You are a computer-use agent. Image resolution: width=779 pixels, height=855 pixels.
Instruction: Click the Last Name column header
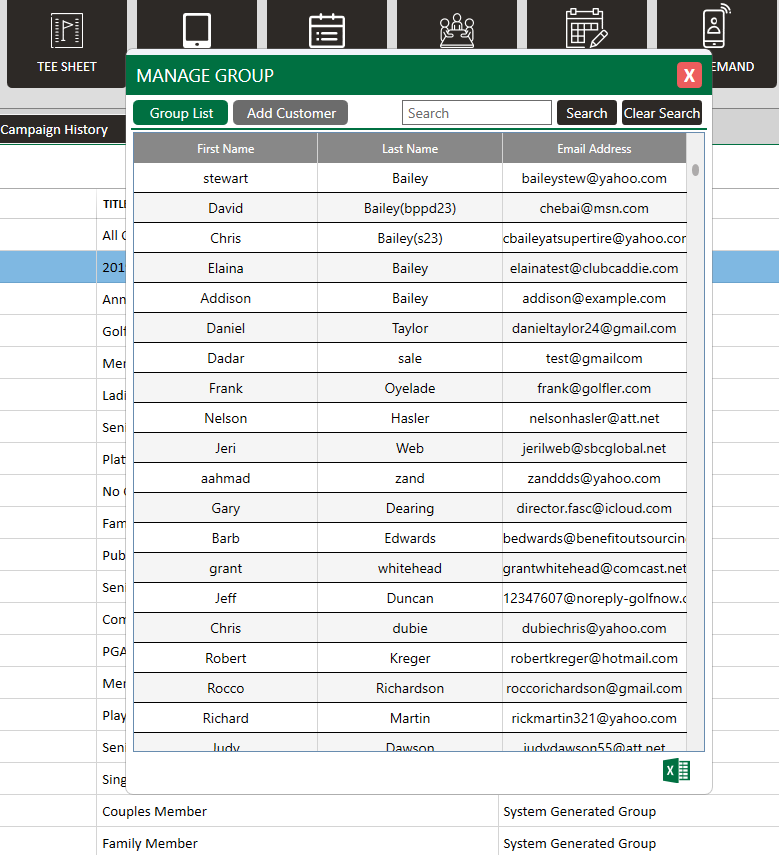[410, 149]
